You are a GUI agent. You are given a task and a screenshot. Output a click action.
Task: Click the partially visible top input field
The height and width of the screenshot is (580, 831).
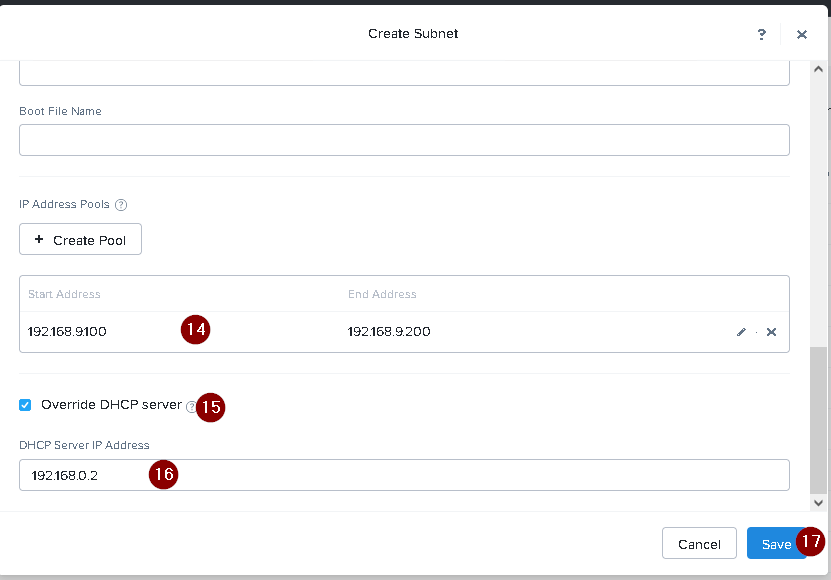click(404, 73)
